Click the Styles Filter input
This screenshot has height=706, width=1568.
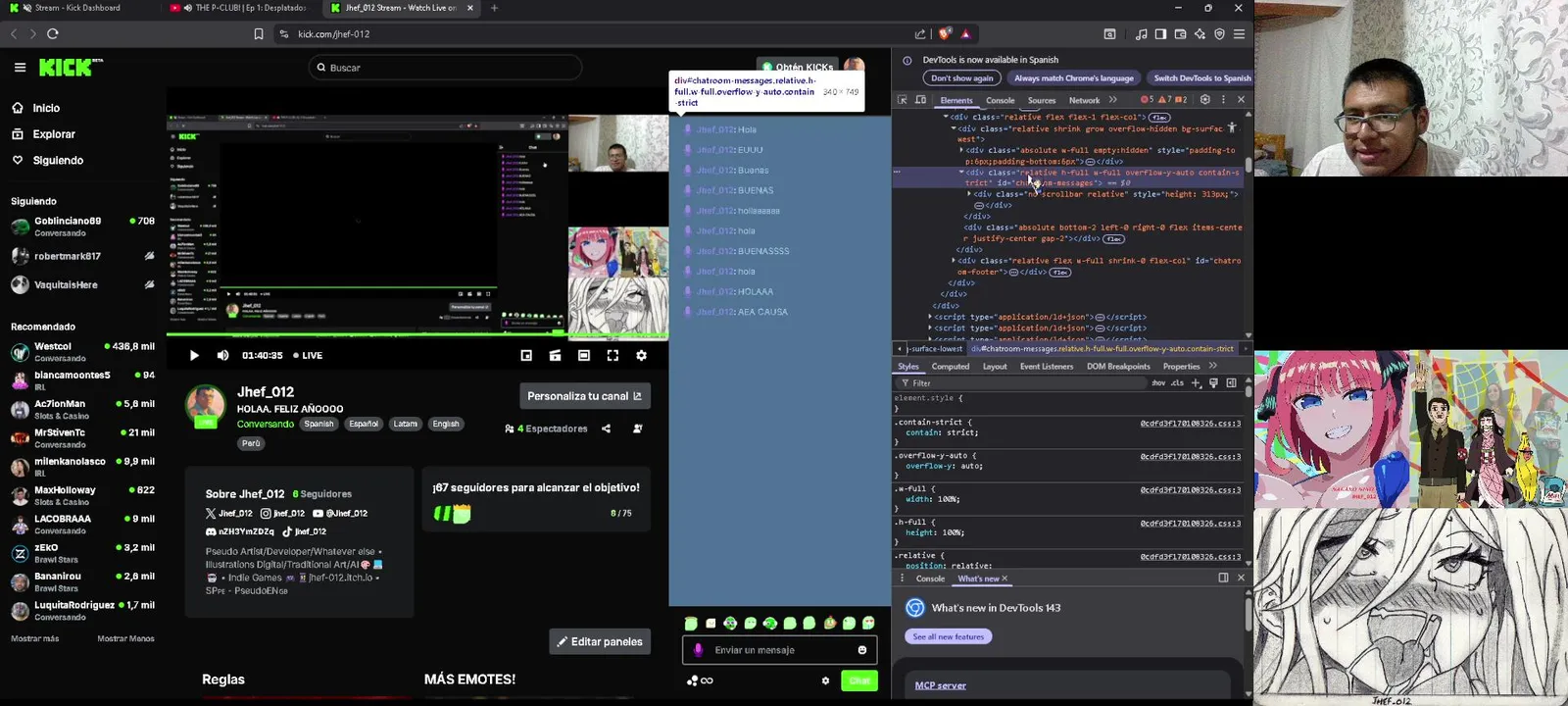(1019, 383)
